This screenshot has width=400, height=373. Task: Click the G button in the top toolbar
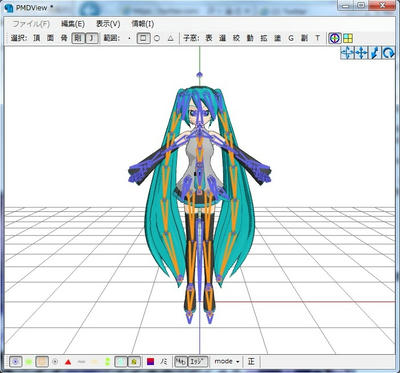[291, 38]
